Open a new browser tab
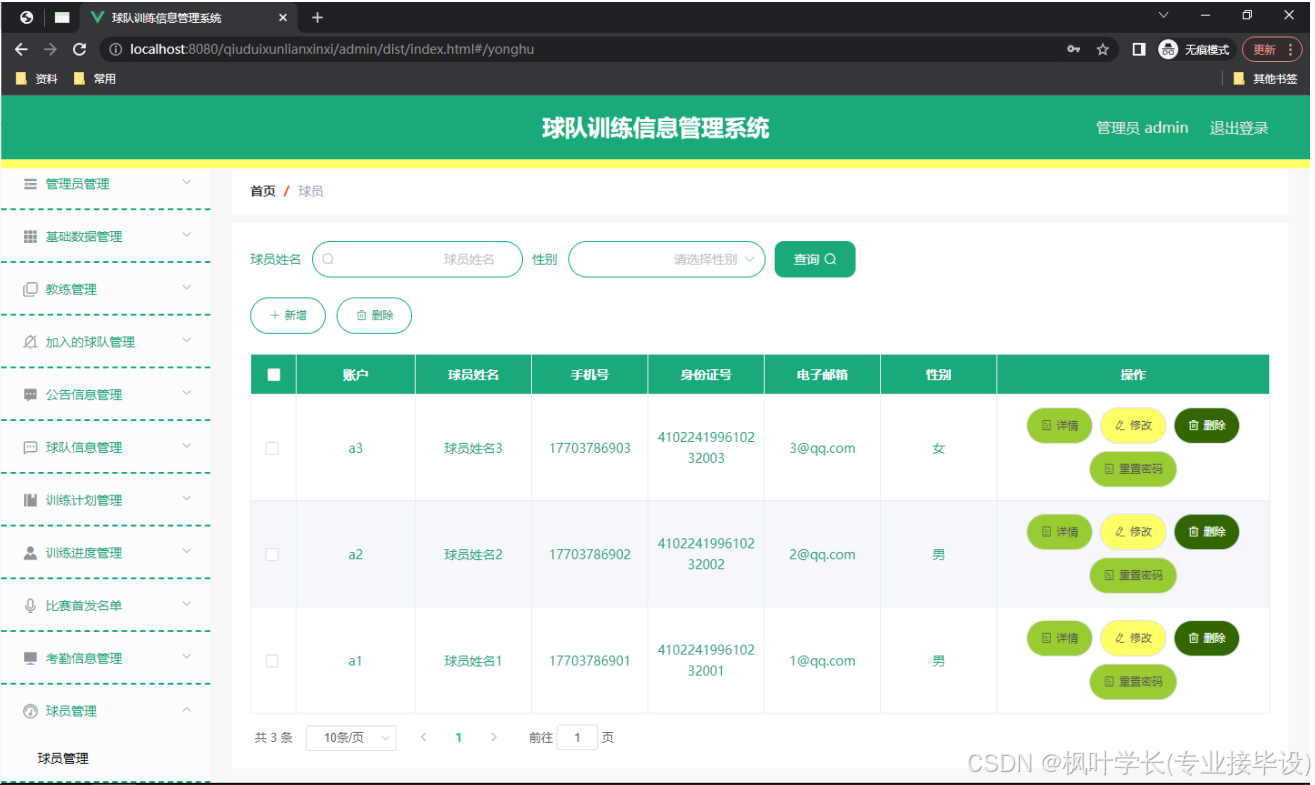The width and height of the screenshot is (1315, 785). [317, 17]
